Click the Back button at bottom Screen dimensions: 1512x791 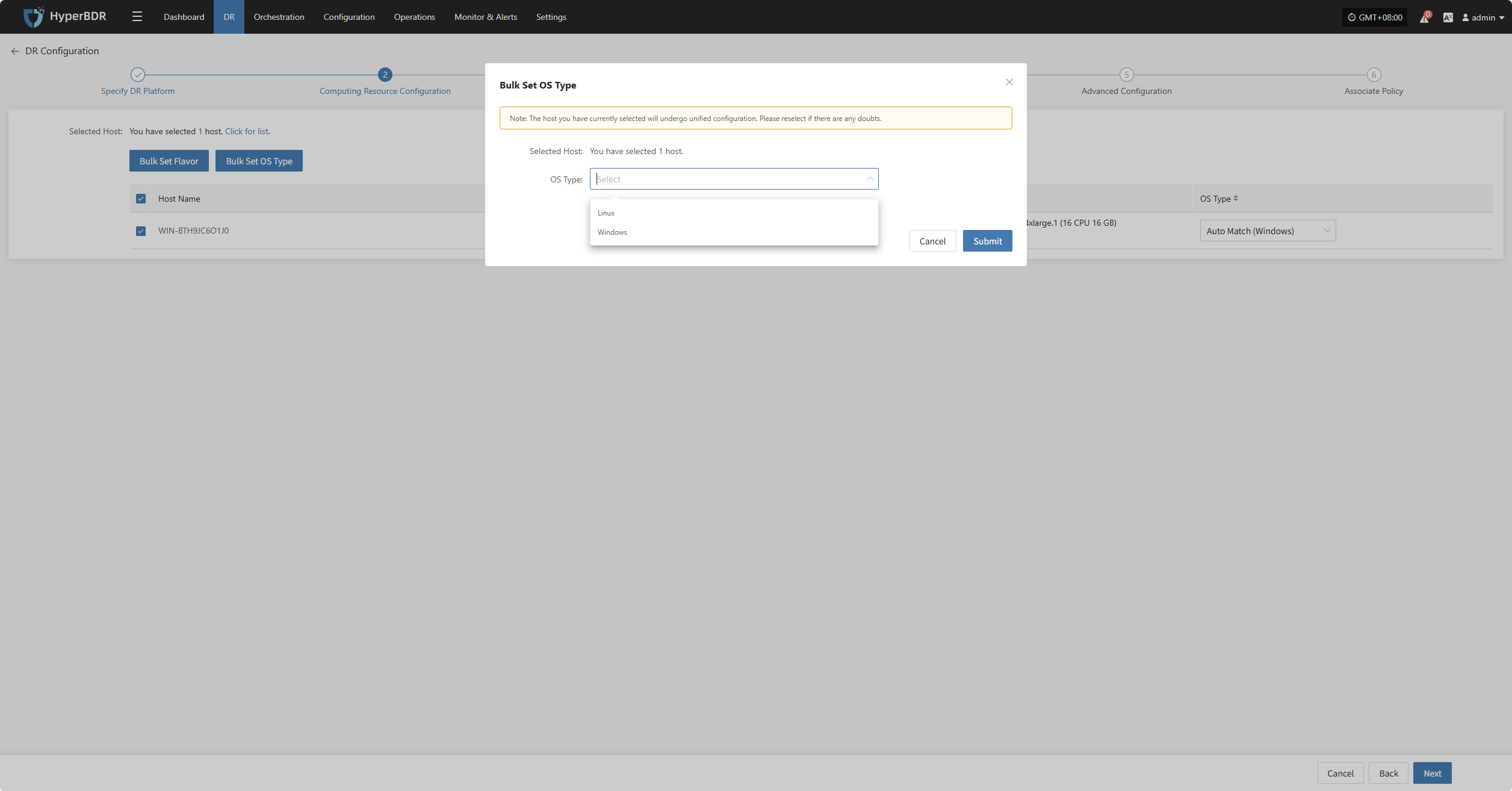(x=1389, y=774)
